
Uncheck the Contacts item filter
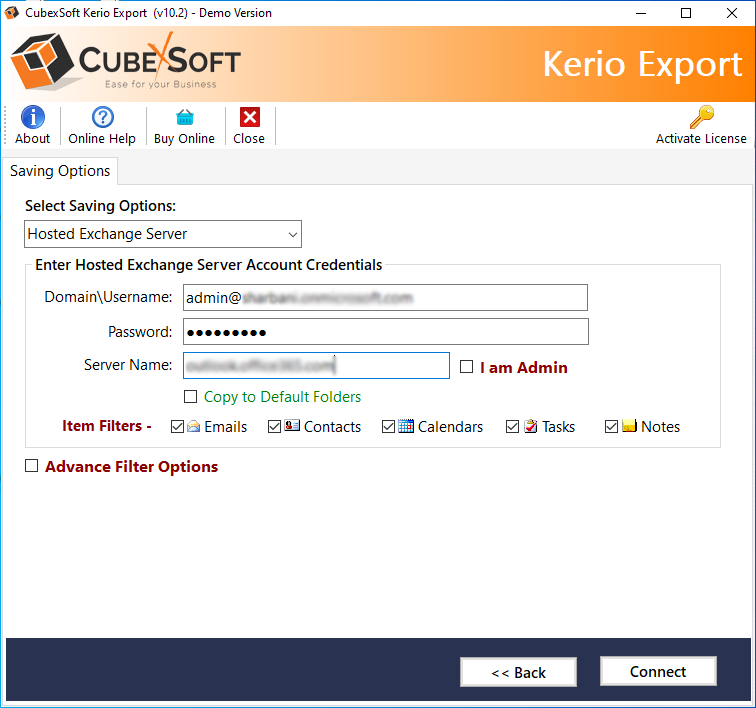274,426
